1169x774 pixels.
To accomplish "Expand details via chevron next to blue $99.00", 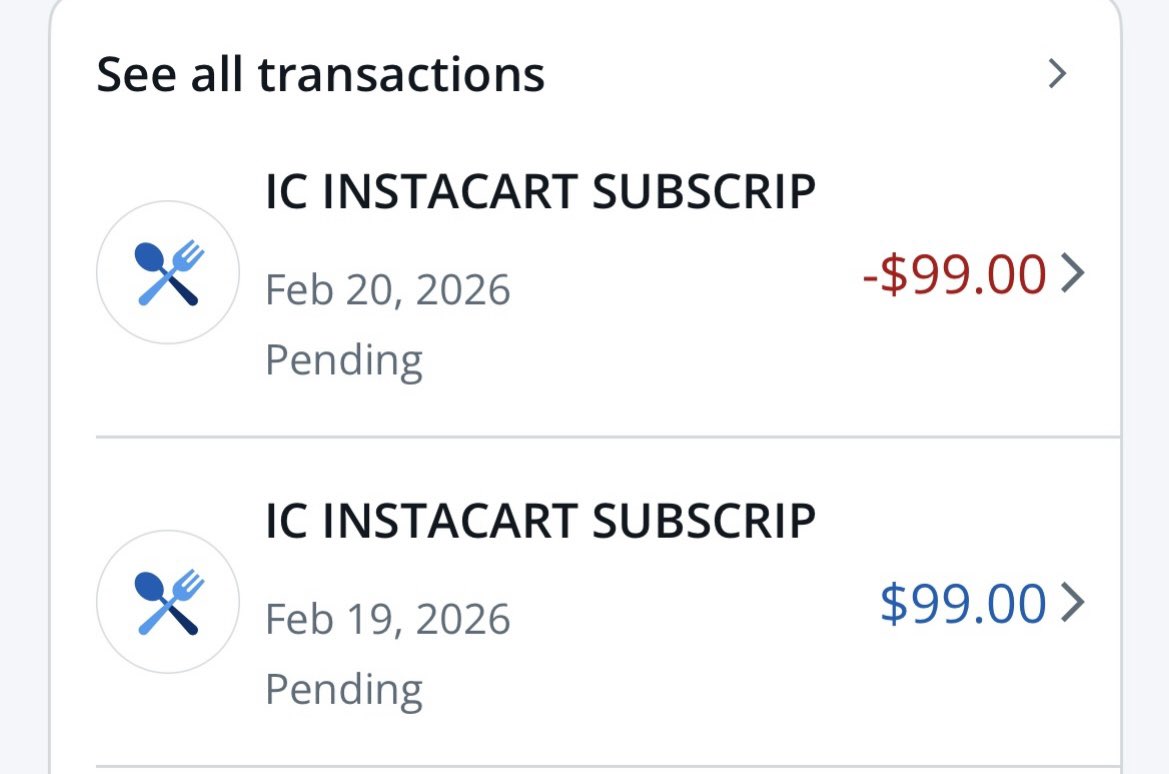I will coord(1072,603).
